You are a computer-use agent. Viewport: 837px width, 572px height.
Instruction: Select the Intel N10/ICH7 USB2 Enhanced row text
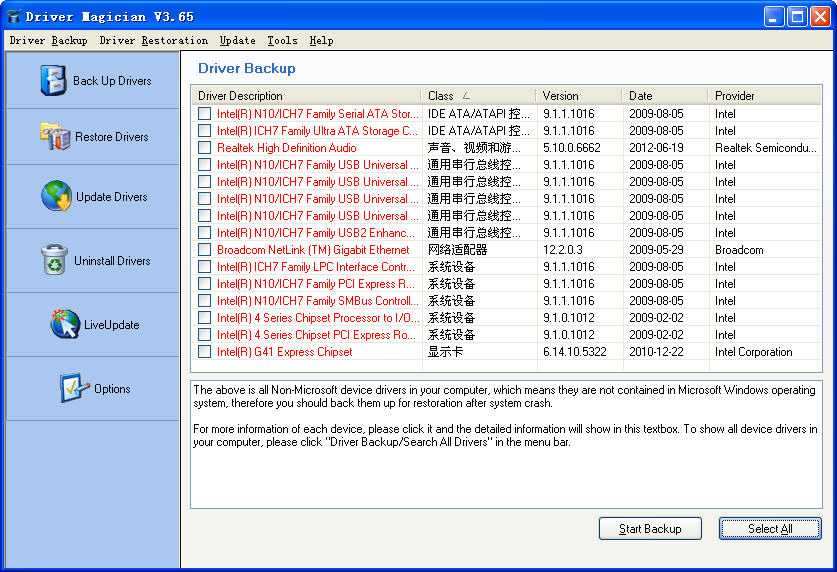point(315,233)
